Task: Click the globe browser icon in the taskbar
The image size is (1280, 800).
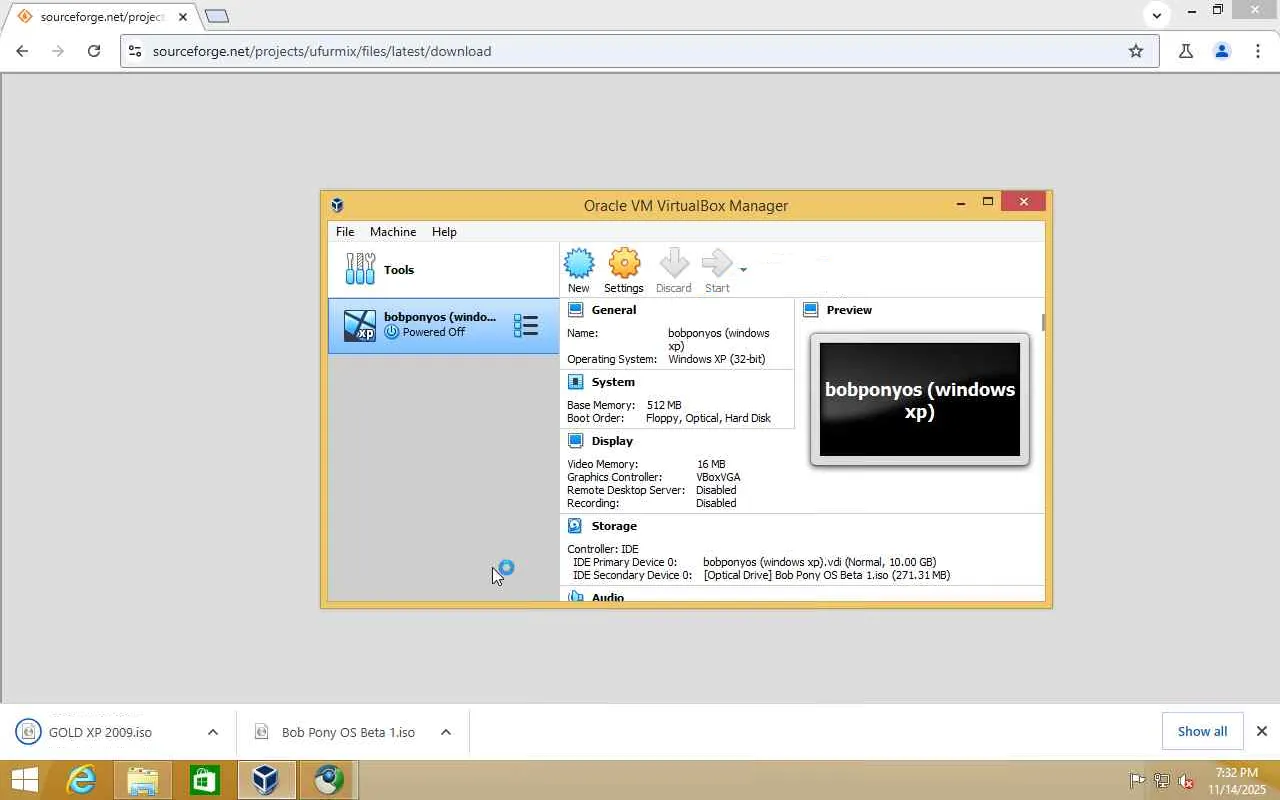Action: pos(328,780)
